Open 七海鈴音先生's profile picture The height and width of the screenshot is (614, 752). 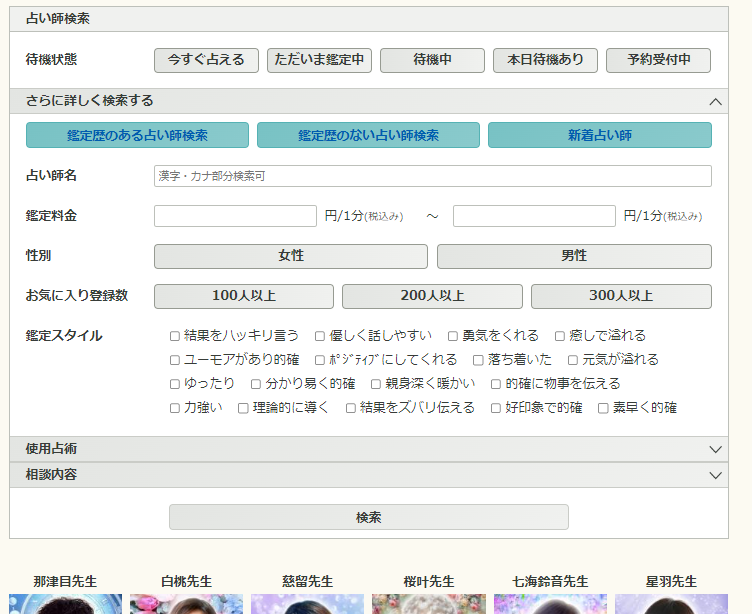[x=550, y=603]
